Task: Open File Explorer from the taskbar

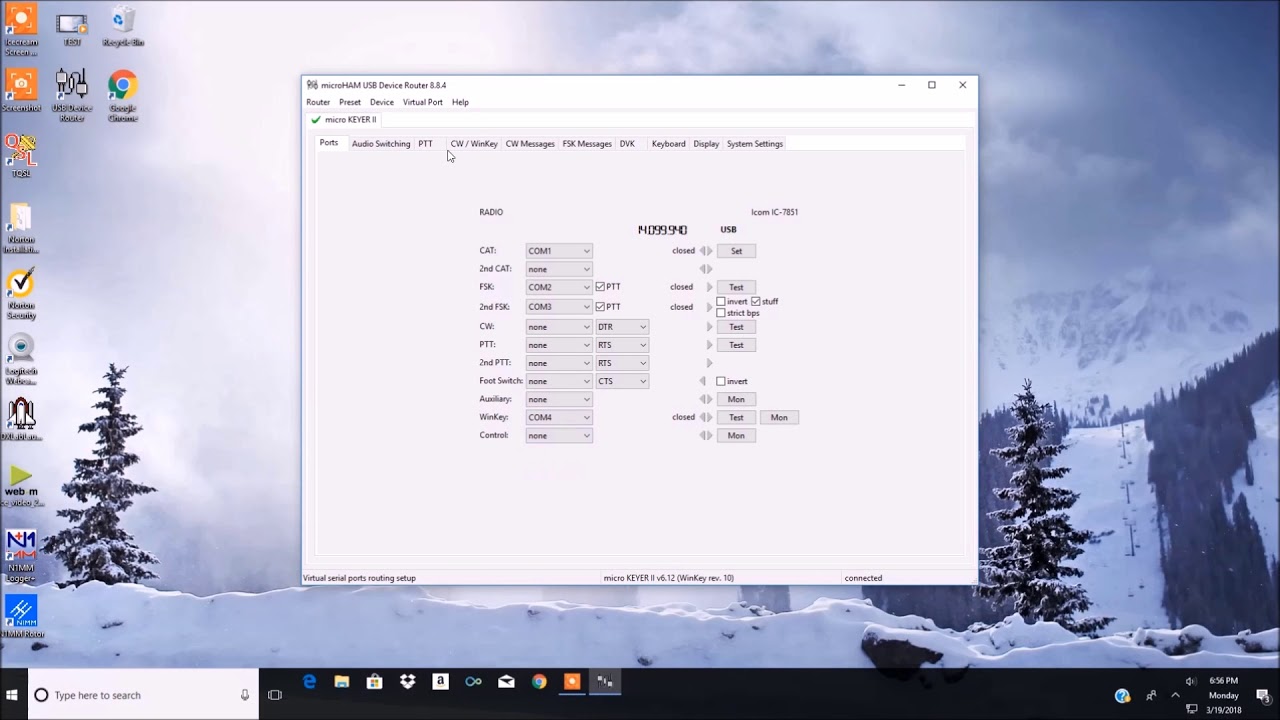Action: [x=342, y=682]
